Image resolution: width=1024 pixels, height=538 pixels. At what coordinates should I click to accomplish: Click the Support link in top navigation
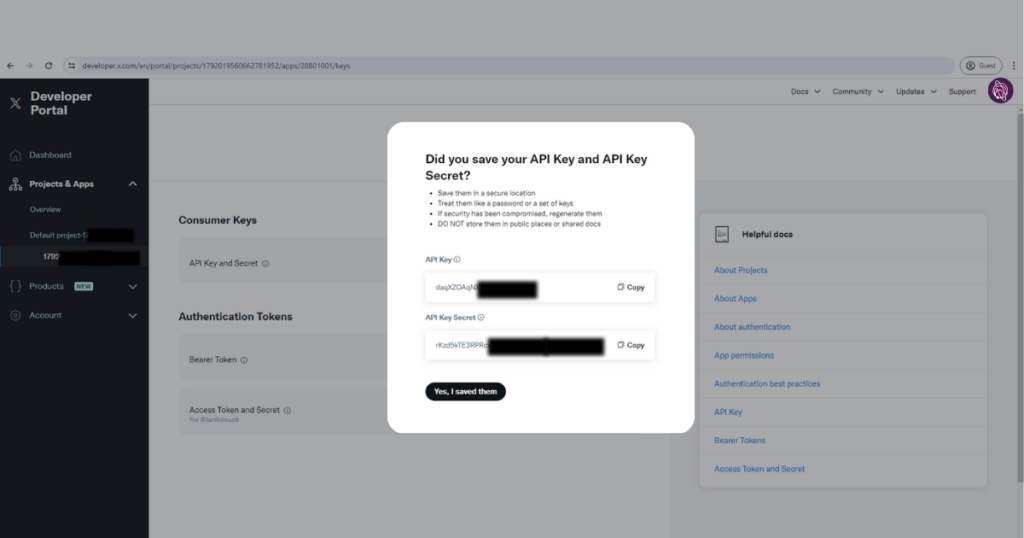(x=962, y=91)
